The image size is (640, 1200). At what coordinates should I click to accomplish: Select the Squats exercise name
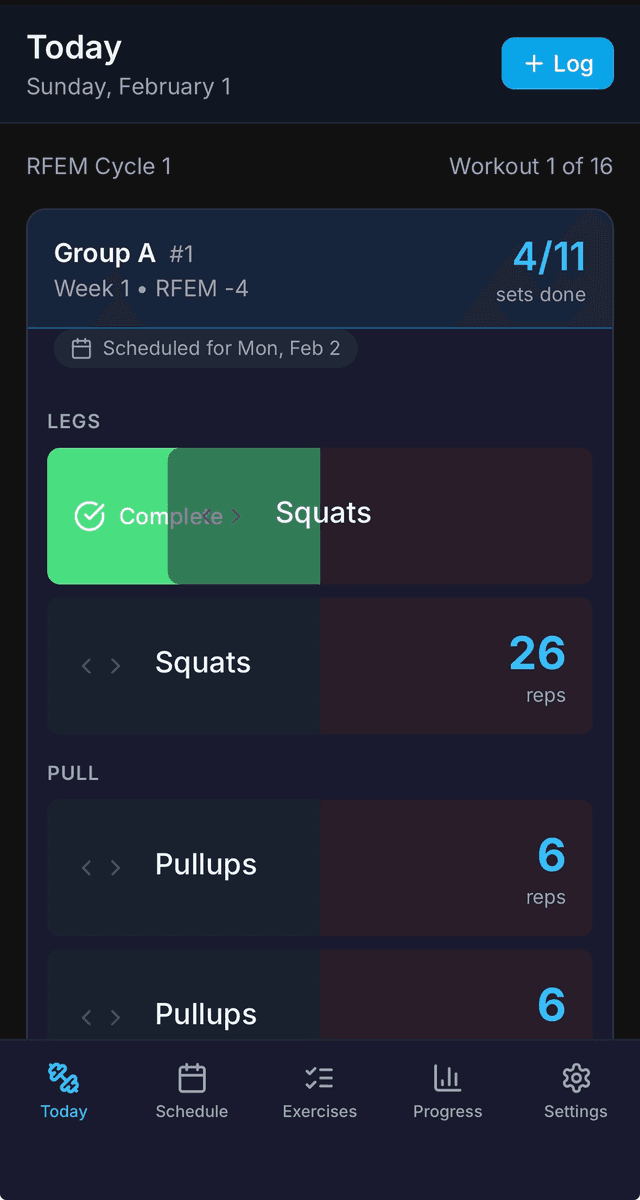(x=323, y=513)
